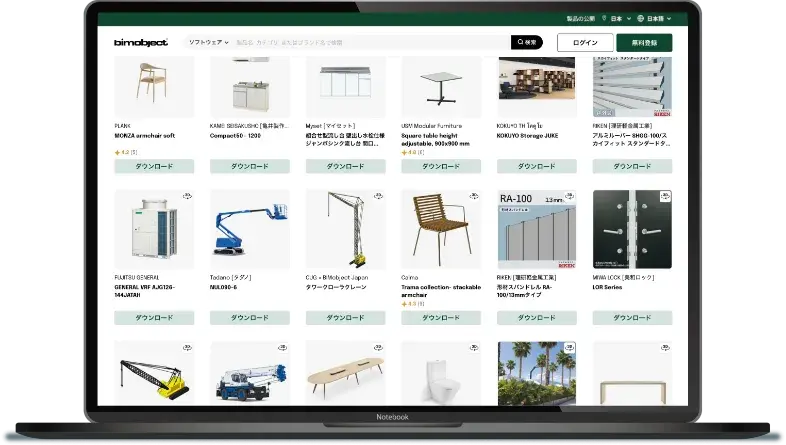The image size is (786, 445).
Task: Click badge icon on Trama armchair thumbnail
Action: pyautogui.click(x=474, y=195)
